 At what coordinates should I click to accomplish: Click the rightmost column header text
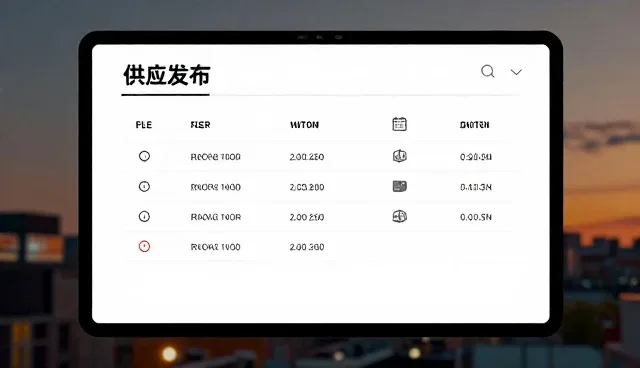tap(474, 125)
